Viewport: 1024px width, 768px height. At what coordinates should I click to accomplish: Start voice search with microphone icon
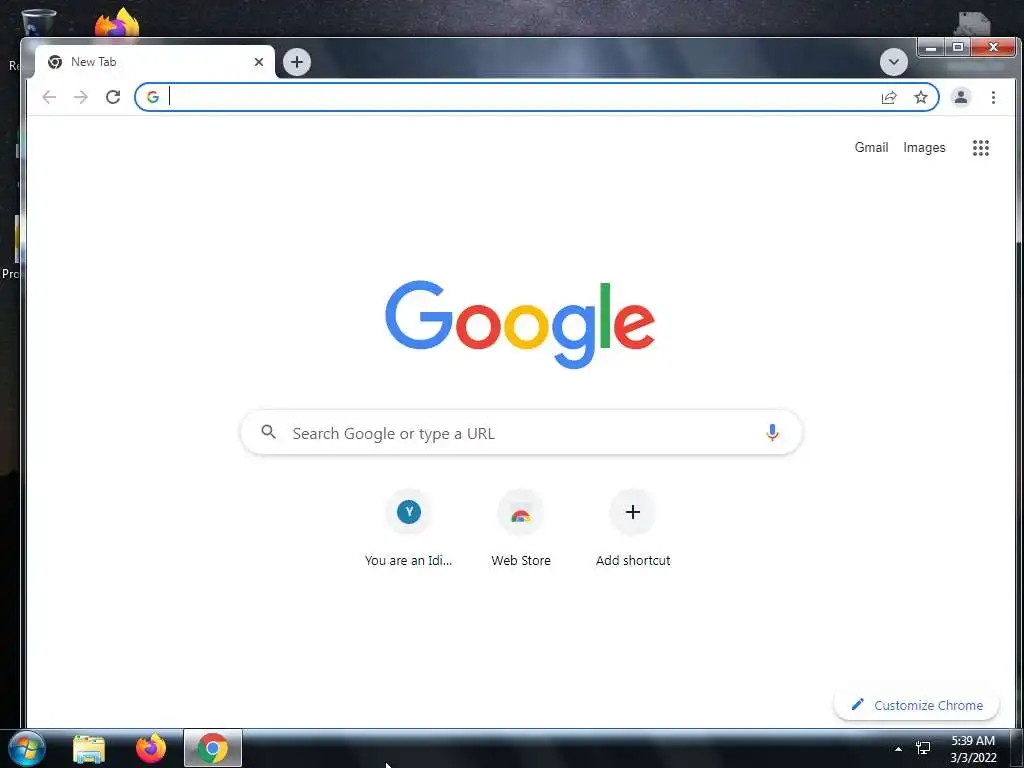(x=772, y=432)
